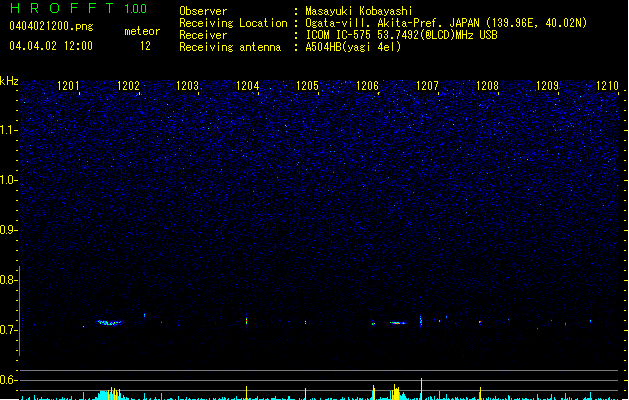Click the yellow power spike at 1204
Screen dimensions: 629x400
point(246,393)
